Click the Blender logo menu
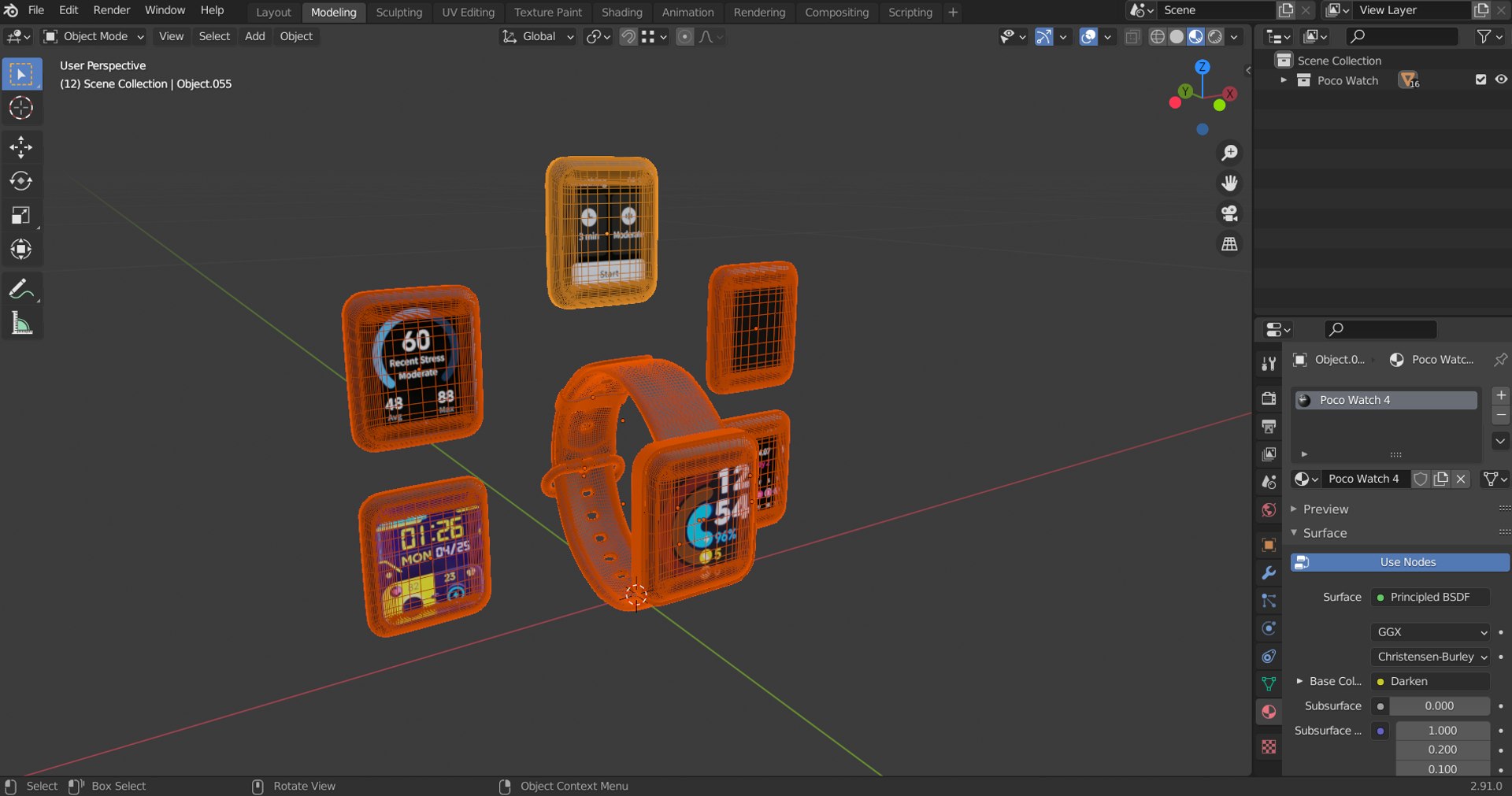 pos(11,10)
